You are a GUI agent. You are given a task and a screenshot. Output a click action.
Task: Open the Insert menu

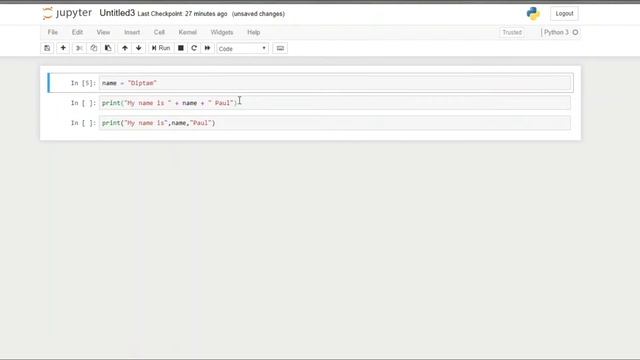[132, 32]
